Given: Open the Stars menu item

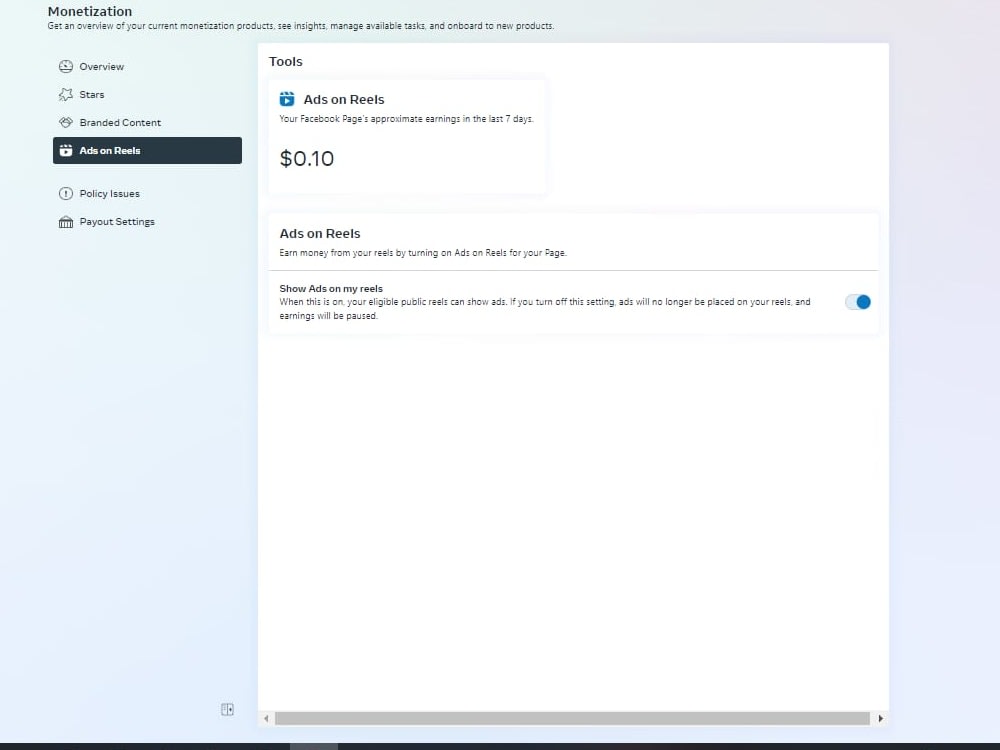Looking at the screenshot, I should click(147, 94).
